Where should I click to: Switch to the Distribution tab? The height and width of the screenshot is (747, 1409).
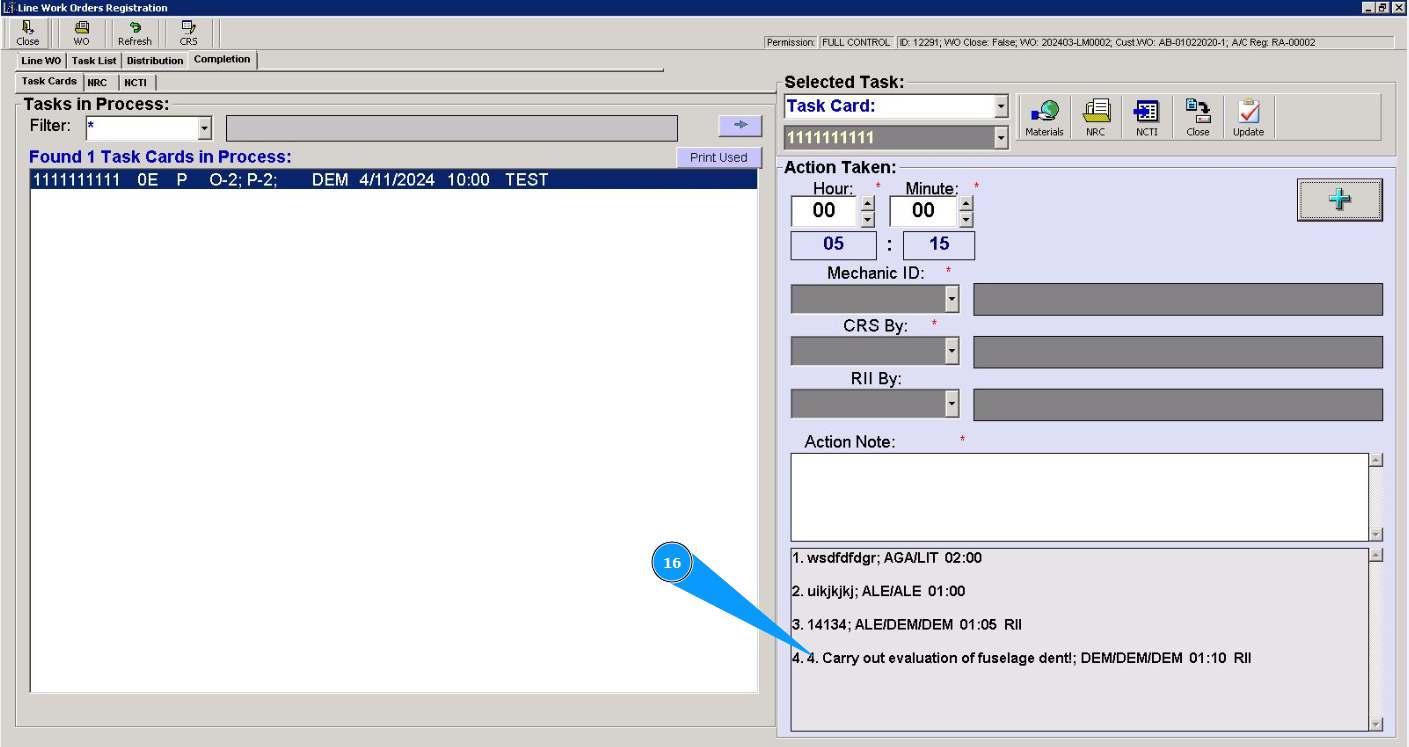pyautogui.click(x=155, y=60)
